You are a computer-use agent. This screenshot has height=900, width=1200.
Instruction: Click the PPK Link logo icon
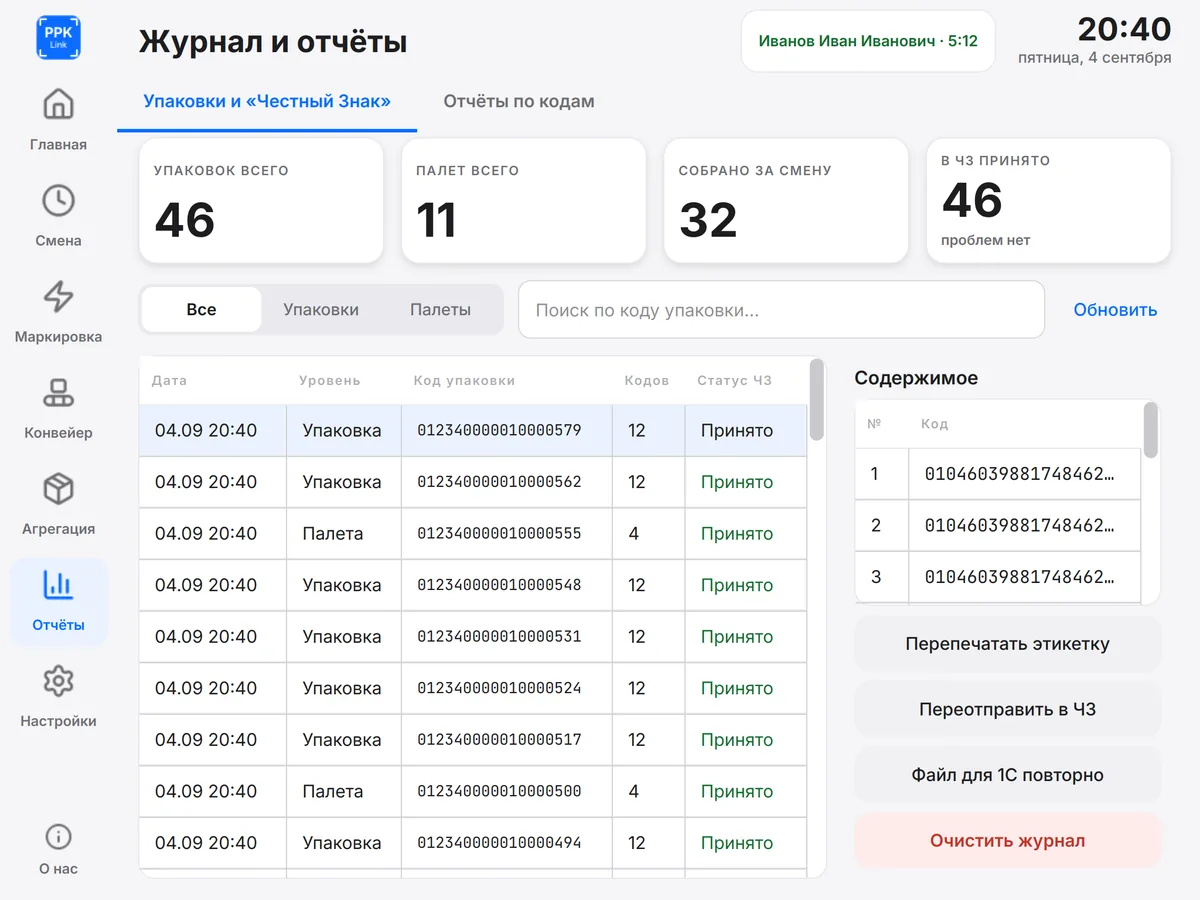click(58, 38)
